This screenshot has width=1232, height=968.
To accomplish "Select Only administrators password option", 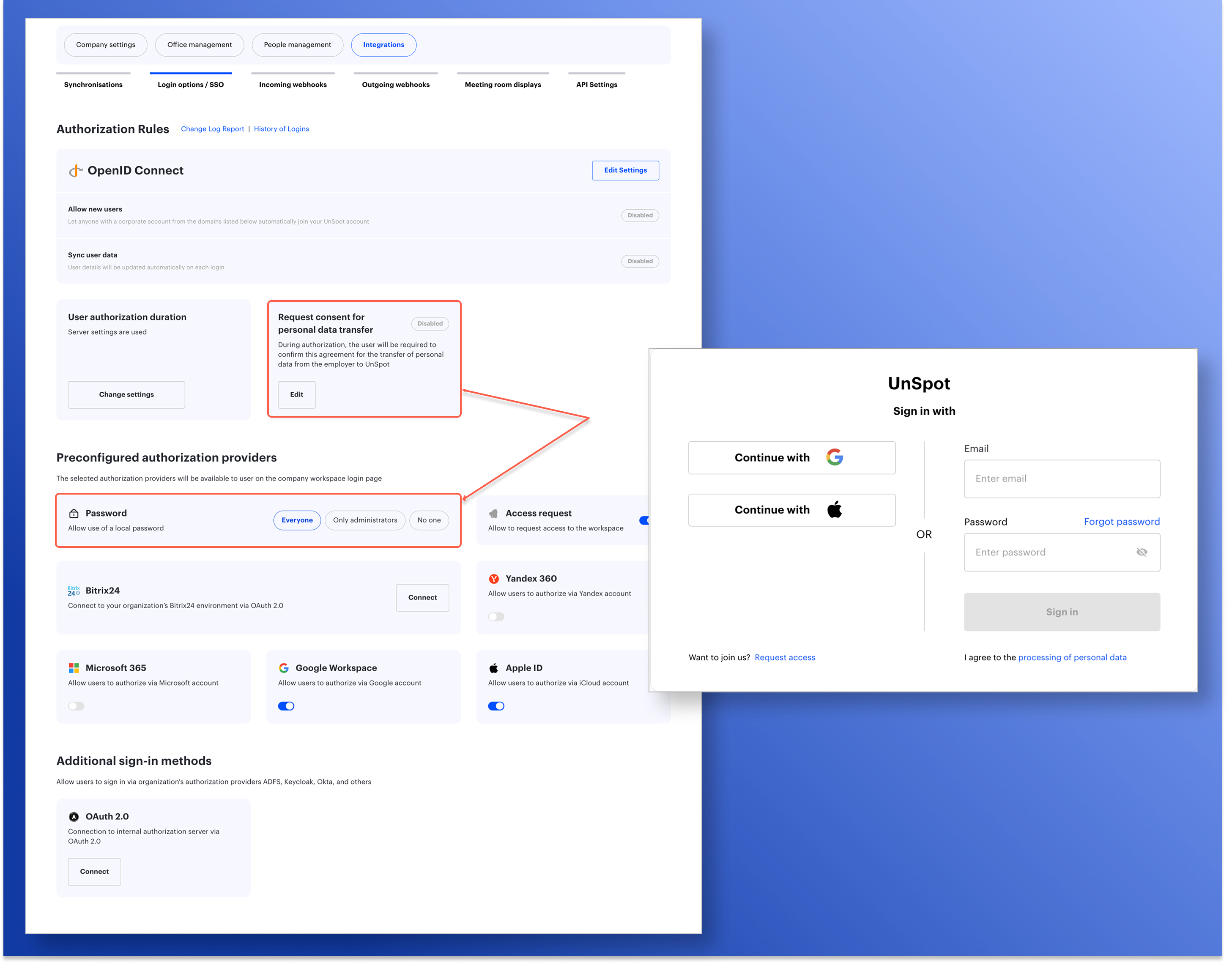I will 365,520.
